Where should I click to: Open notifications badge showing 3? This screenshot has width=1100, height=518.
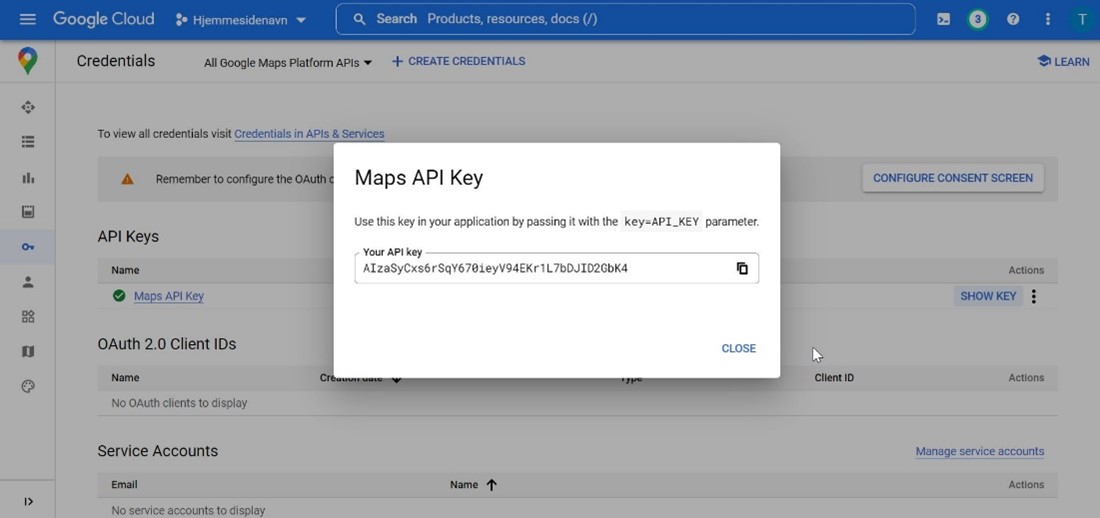977,19
